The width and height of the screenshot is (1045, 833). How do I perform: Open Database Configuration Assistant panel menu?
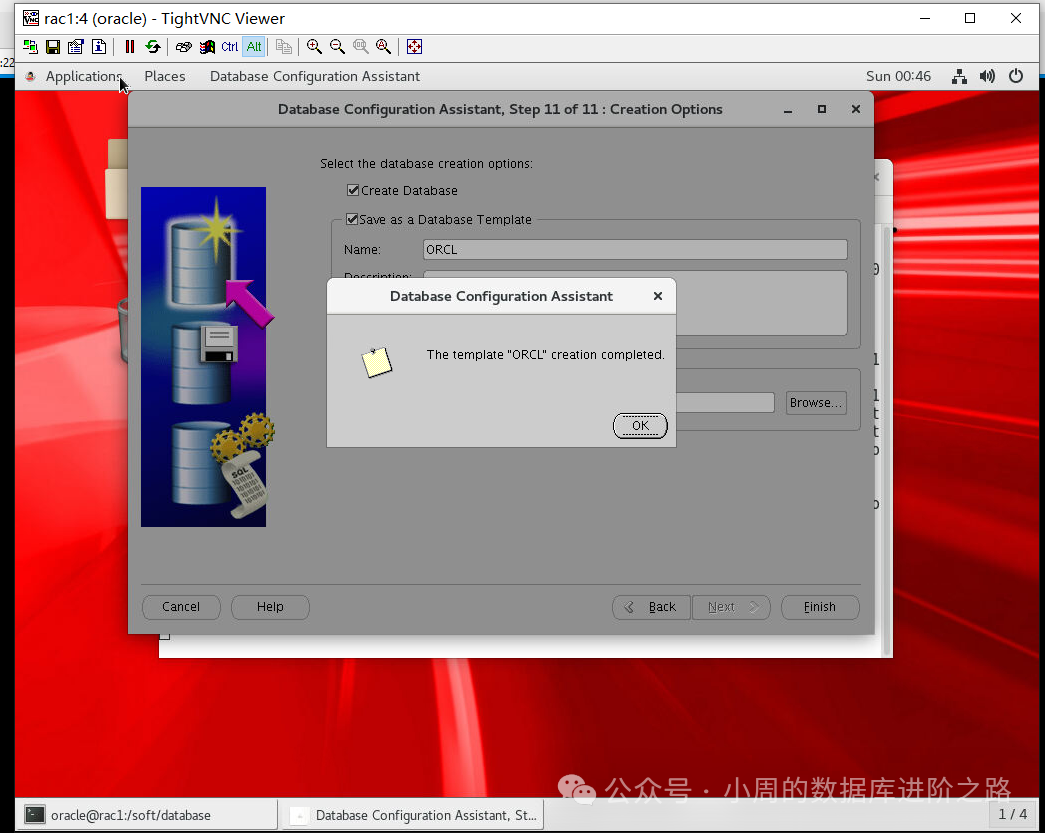[x=315, y=77]
